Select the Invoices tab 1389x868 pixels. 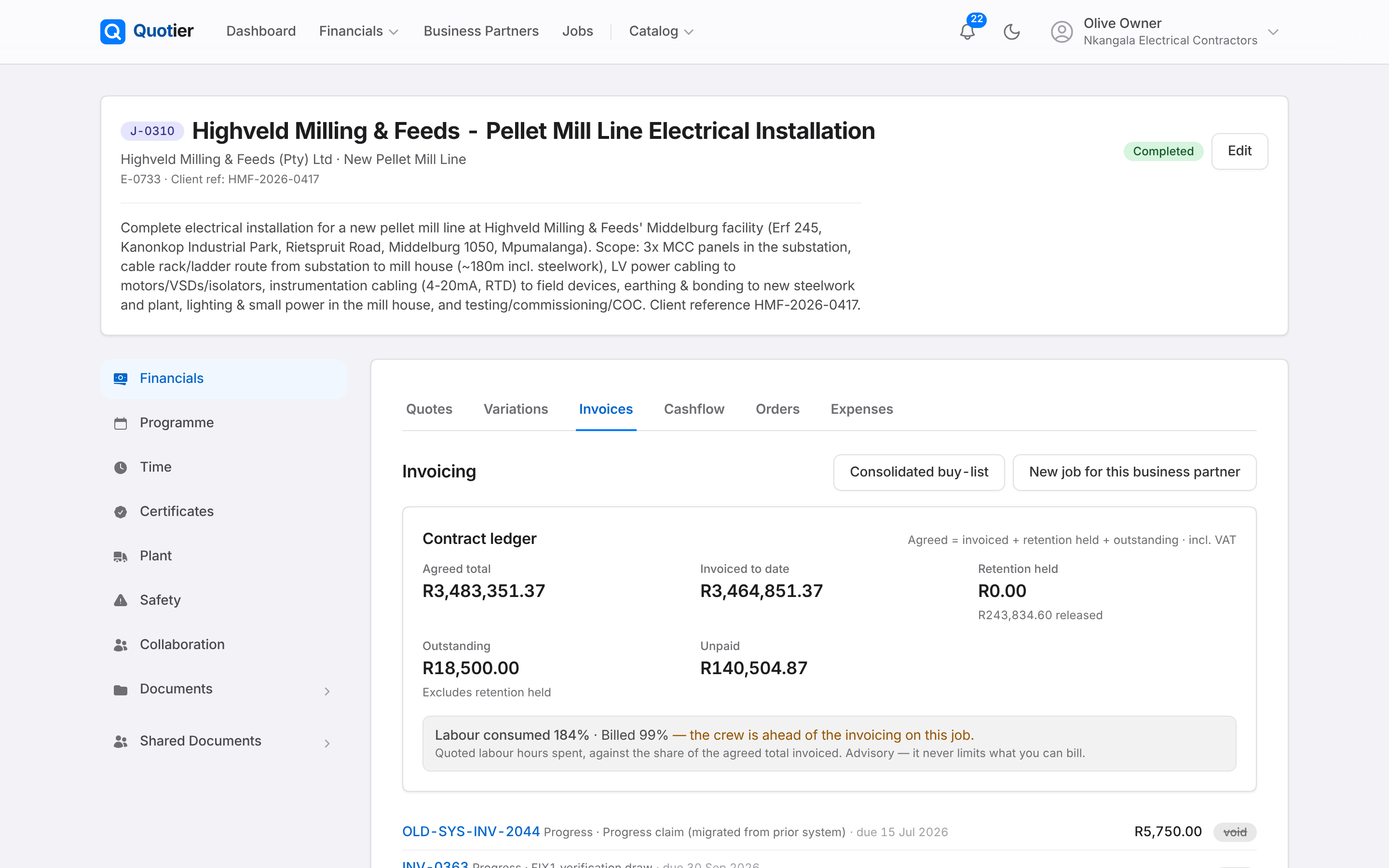(x=606, y=409)
